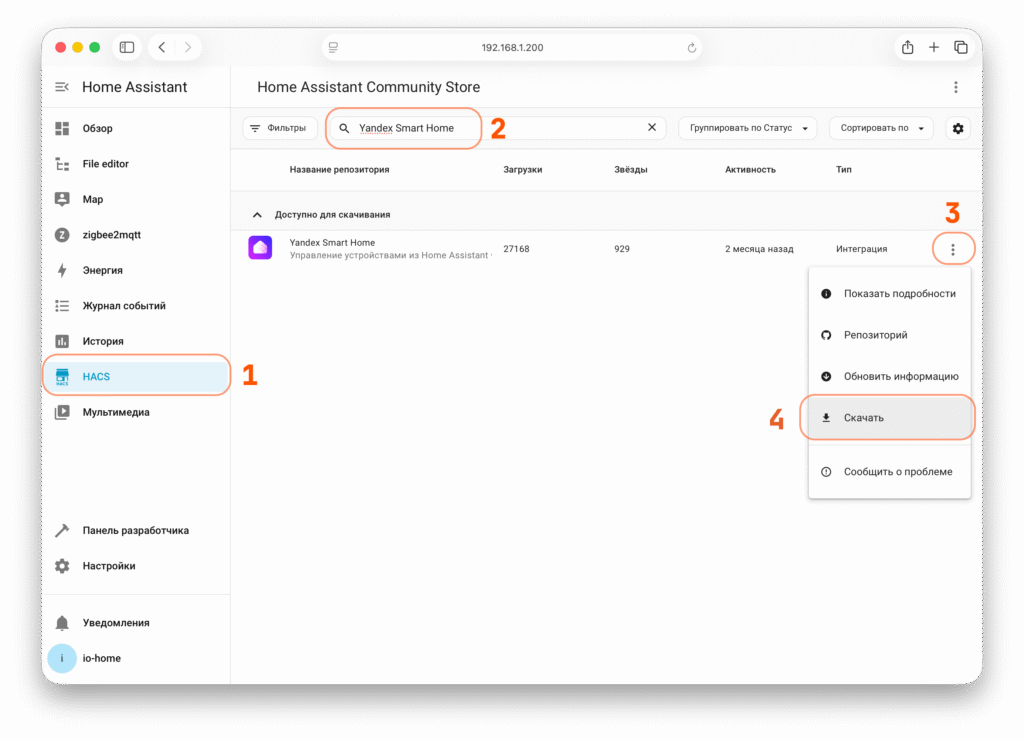Click the browser reload icon
Image resolution: width=1024 pixels, height=739 pixels.
coord(691,48)
